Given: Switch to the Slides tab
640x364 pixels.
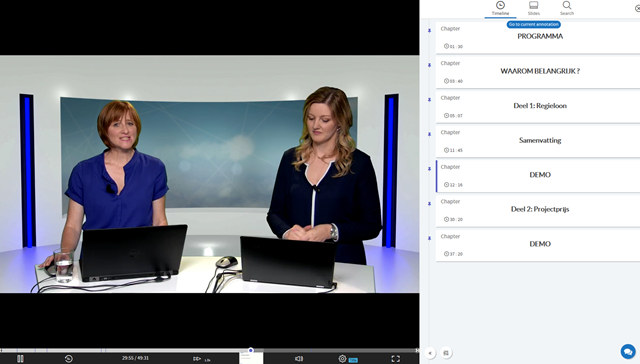Looking at the screenshot, I should [533, 8].
